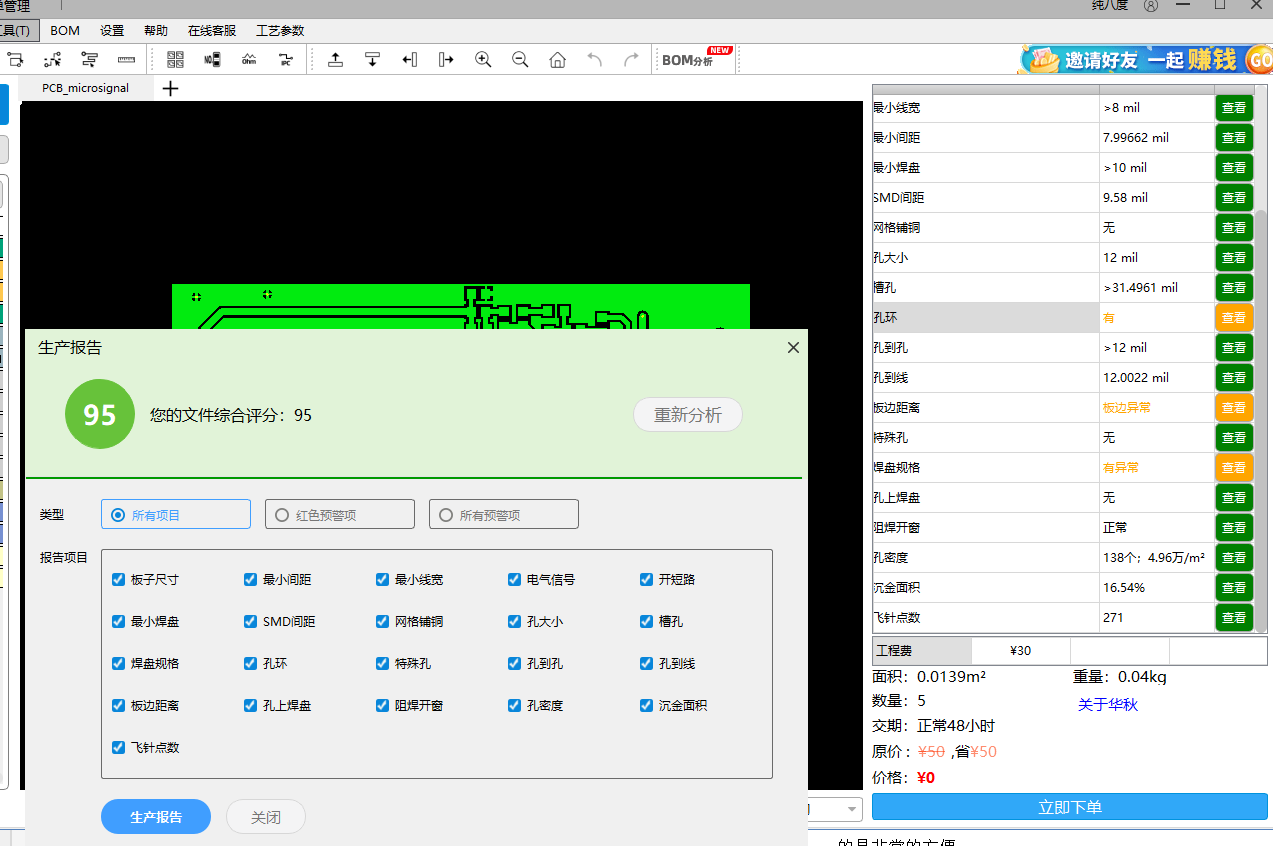Toggle the 网格铺铜 checkbox

pyautogui.click(x=383, y=621)
